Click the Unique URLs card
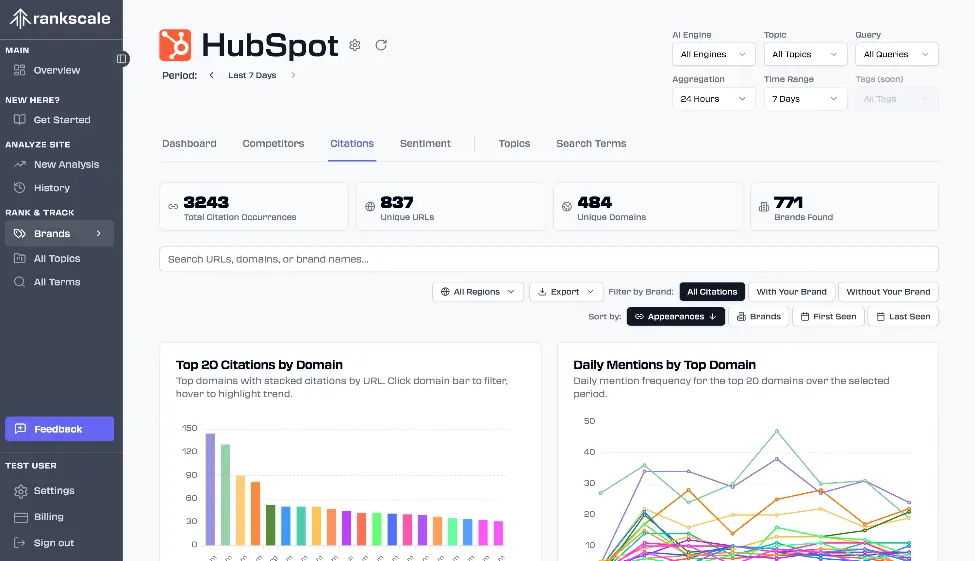 tap(451, 206)
